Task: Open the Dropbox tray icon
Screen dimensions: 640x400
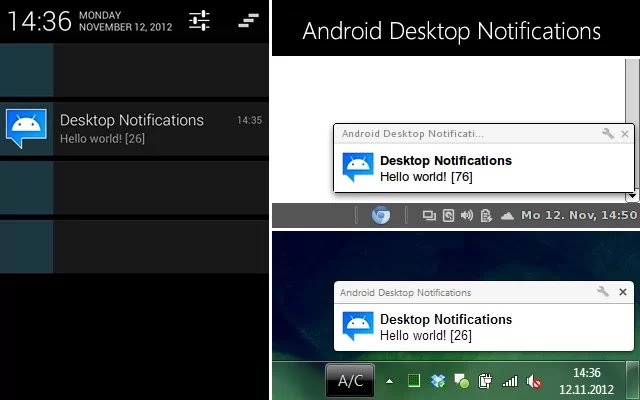Action: coord(438,381)
